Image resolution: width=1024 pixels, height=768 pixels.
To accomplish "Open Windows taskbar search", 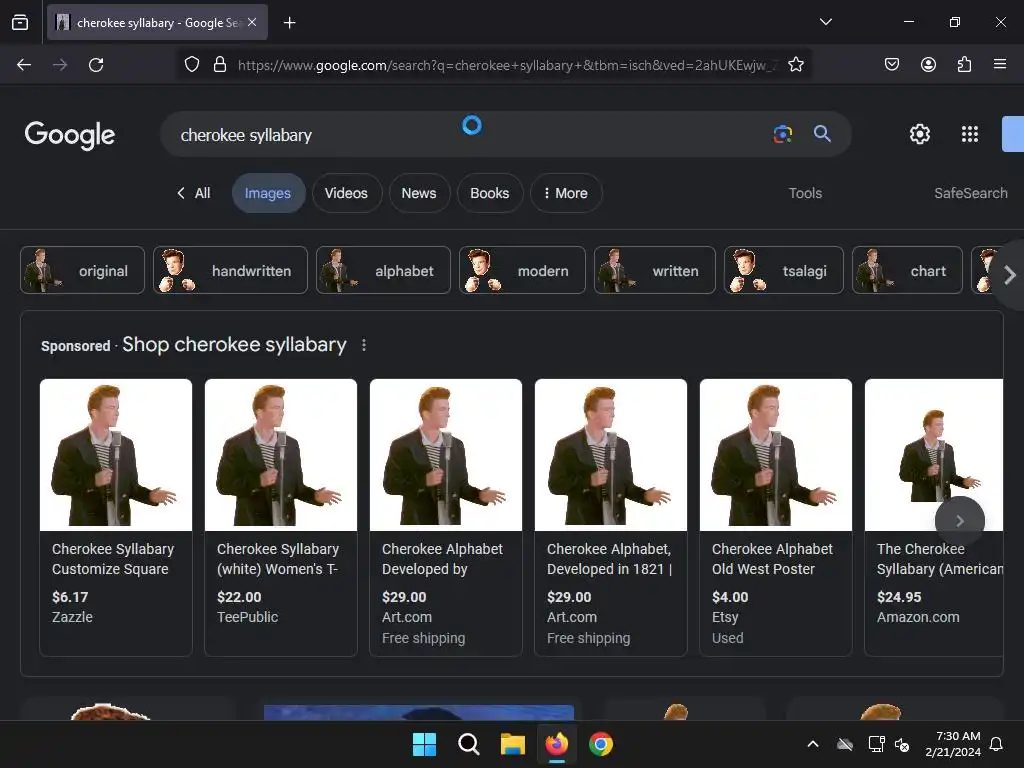I will tap(468, 744).
